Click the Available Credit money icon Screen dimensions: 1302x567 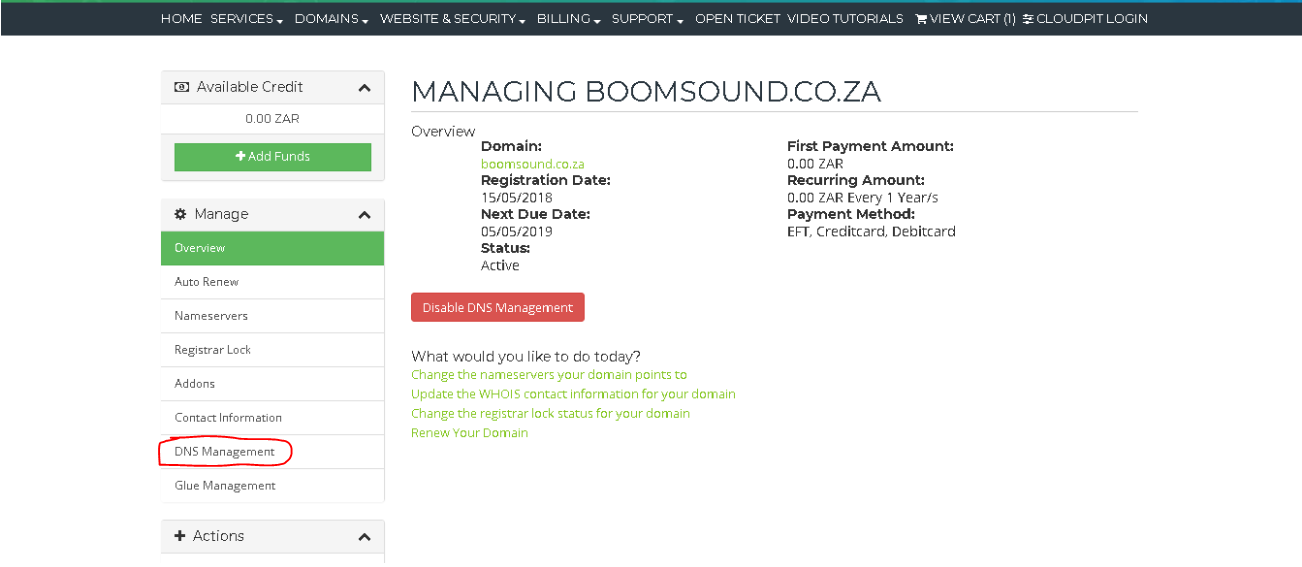click(x=181, y=87)
